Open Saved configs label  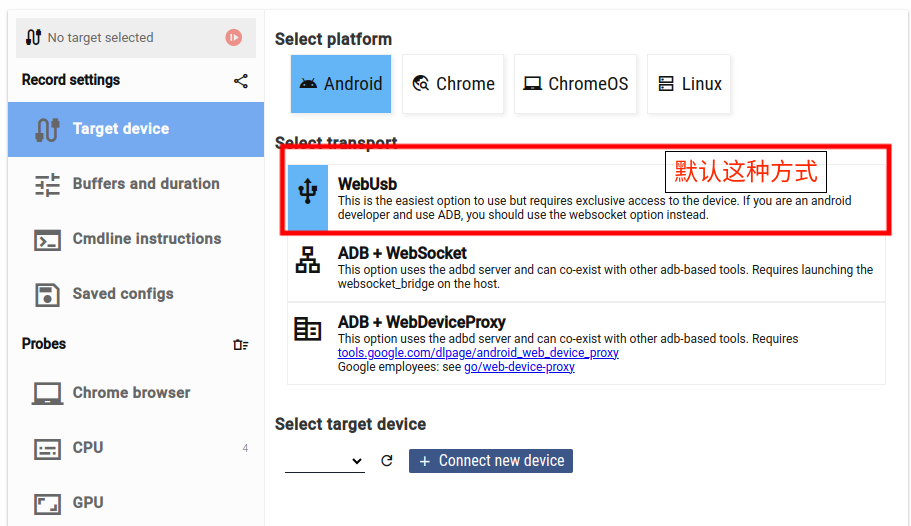click(123, 294)
